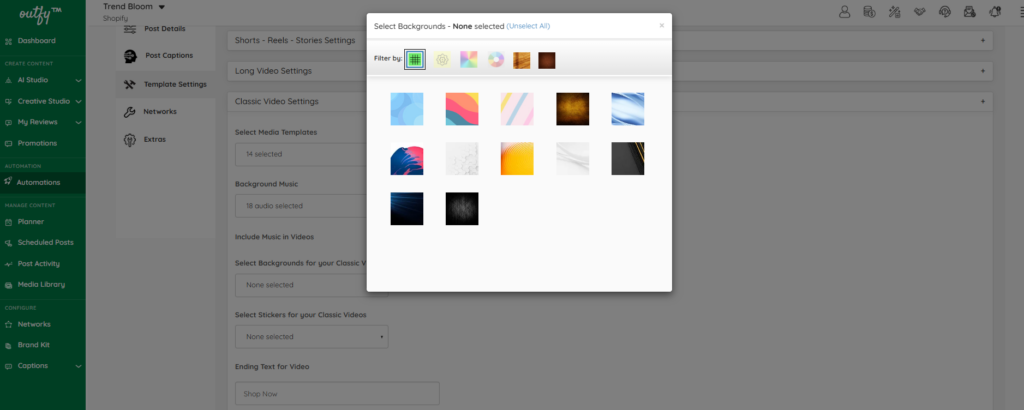This screenshot has width=1024, height=410.
Task: Open the coins credits icon
Action: [x=869, y=11]
